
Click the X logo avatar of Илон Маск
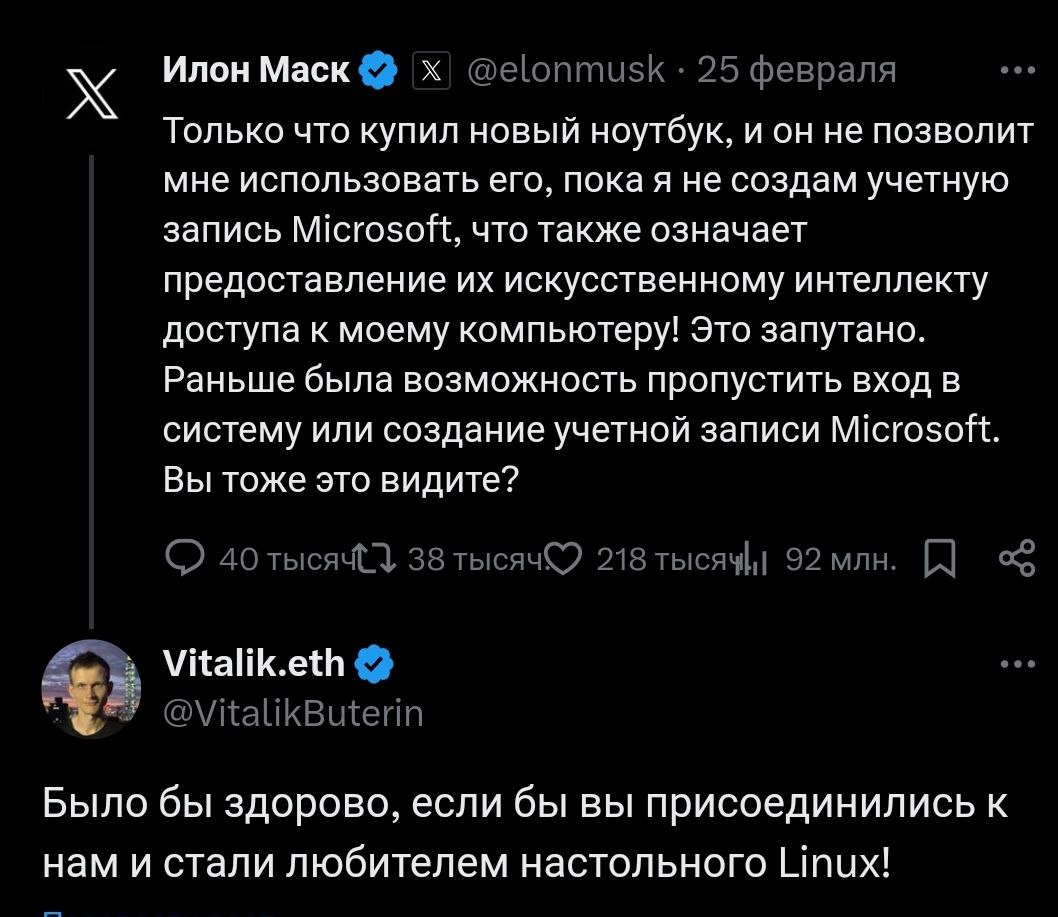[91, 96]
